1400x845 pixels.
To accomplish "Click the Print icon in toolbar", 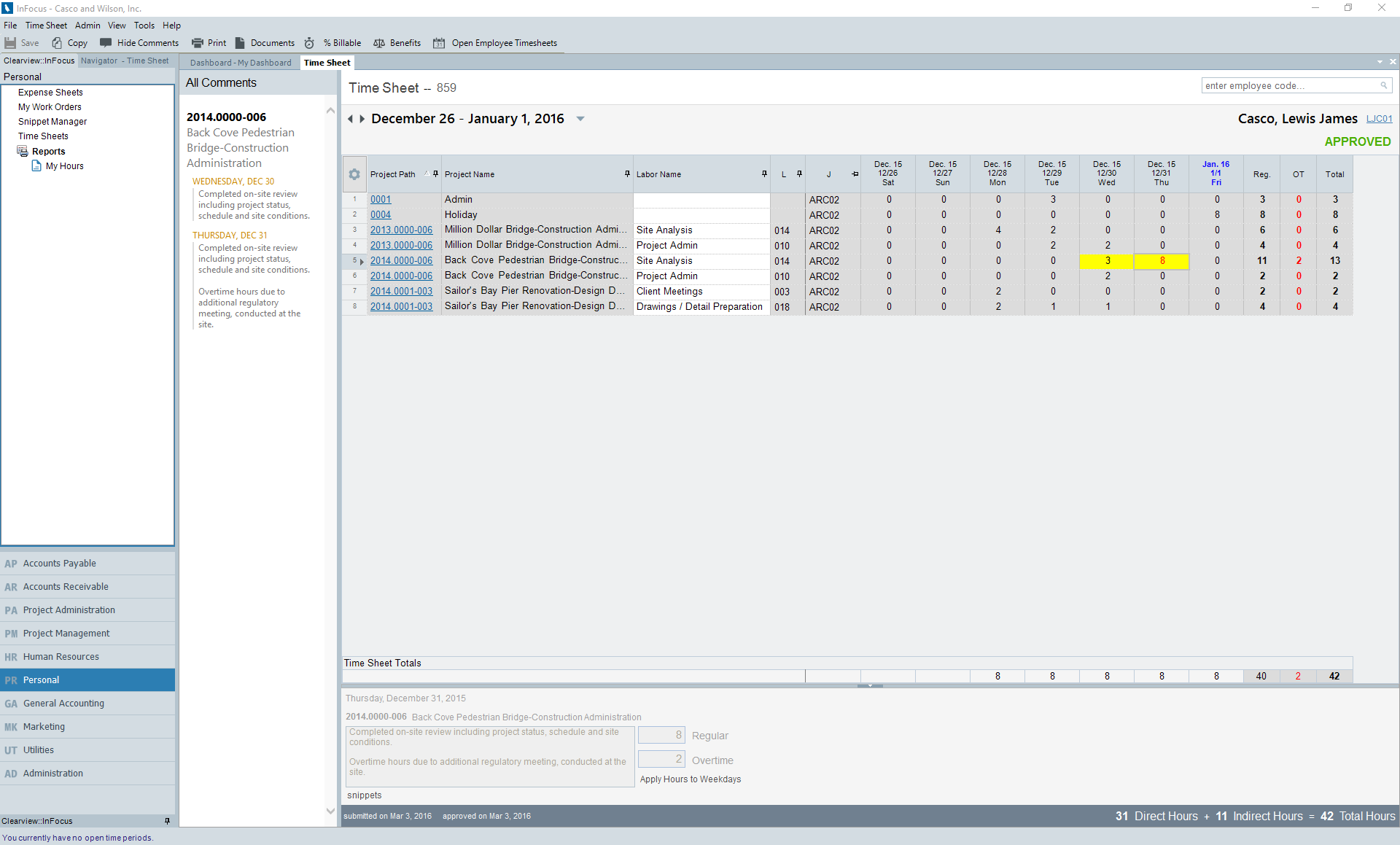I will tap(197, 43).
